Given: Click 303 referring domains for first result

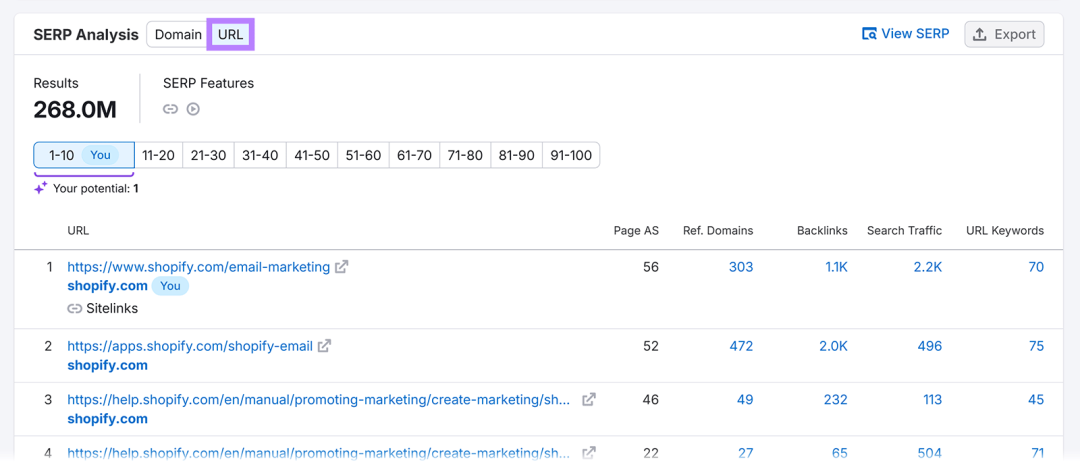Looking at the screenshot, I should (741, 267).
